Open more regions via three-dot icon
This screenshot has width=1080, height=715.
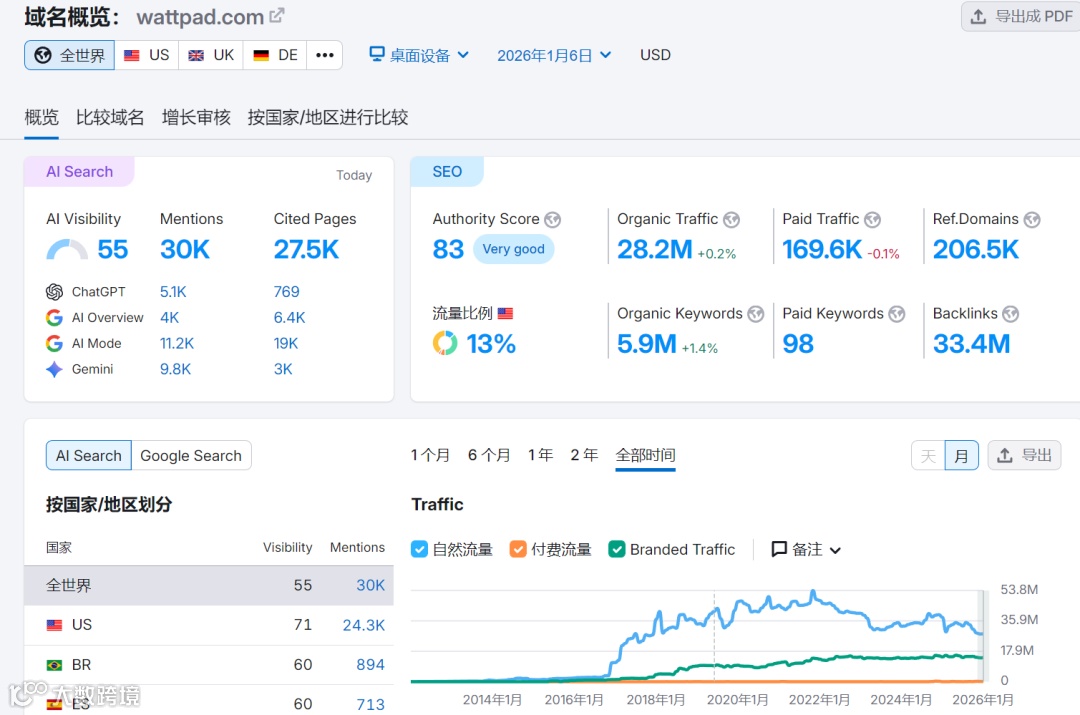(x=324, y=55)
